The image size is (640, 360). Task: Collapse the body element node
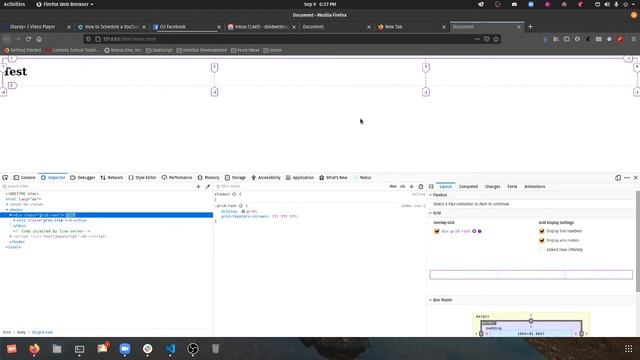pos(7,210)
